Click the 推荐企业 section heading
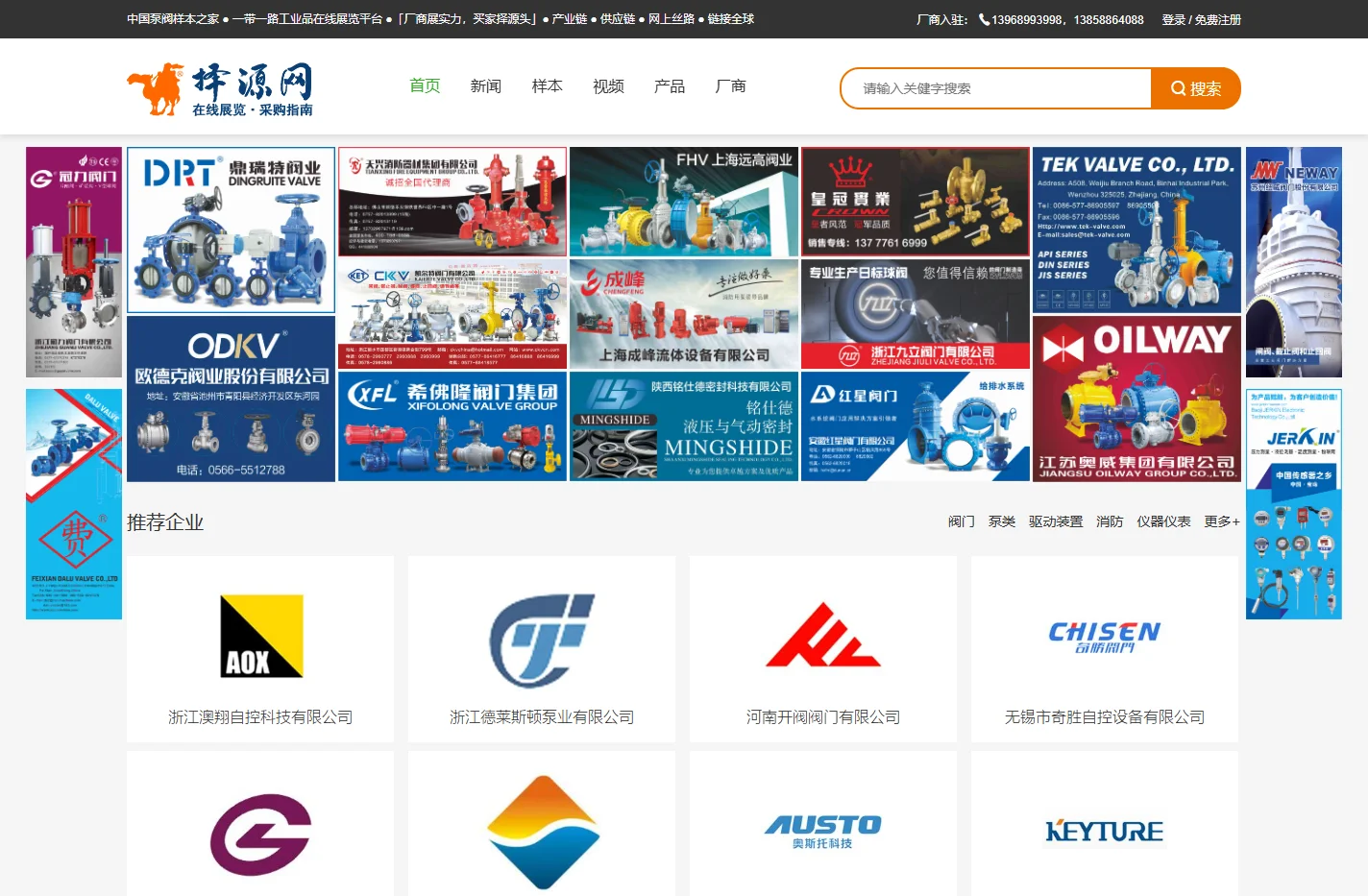Viewport: 1368px width, 896px height. pyautogui.click(x=165, y=522)
